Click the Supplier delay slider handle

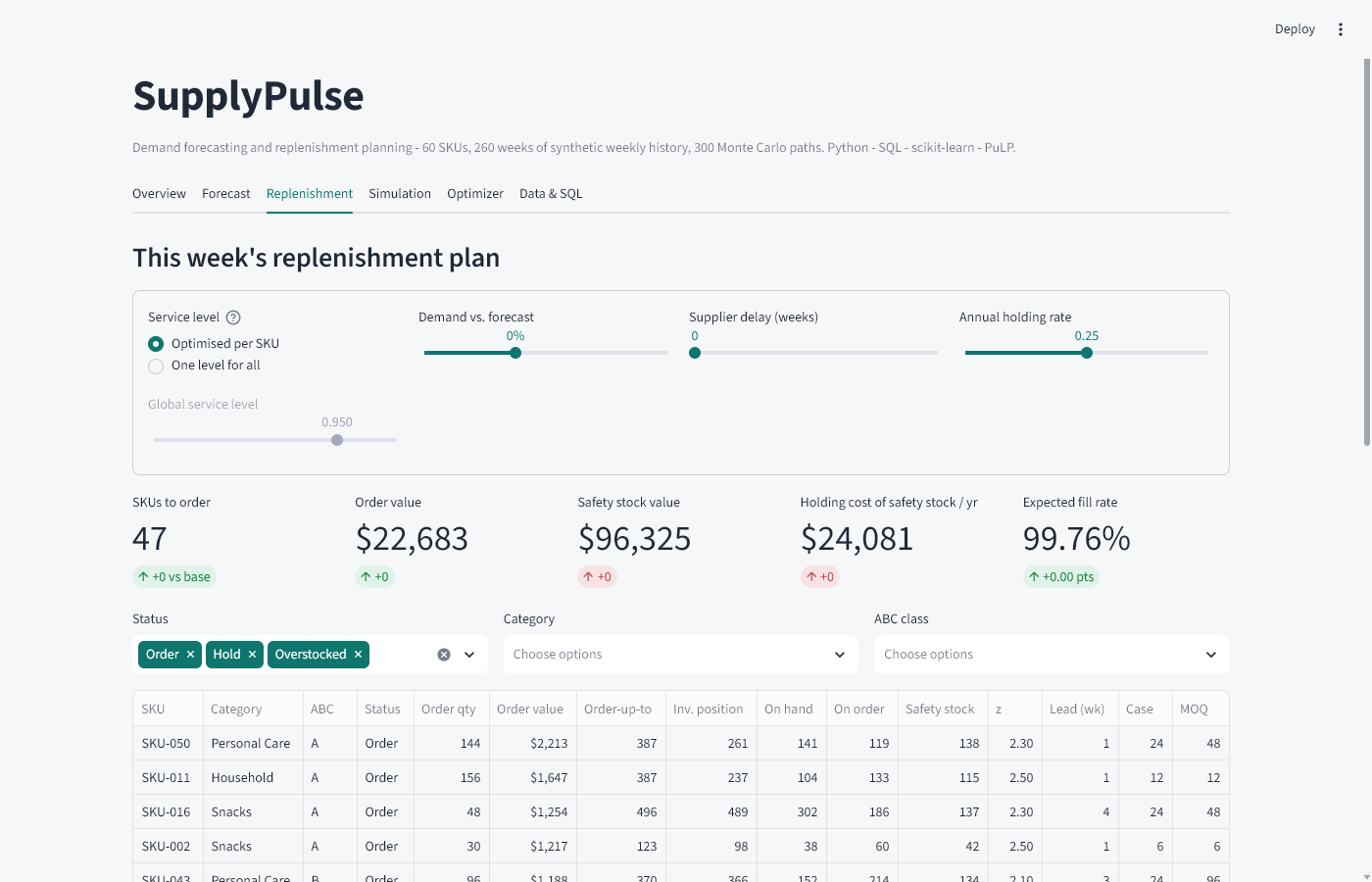click(695, 353)
